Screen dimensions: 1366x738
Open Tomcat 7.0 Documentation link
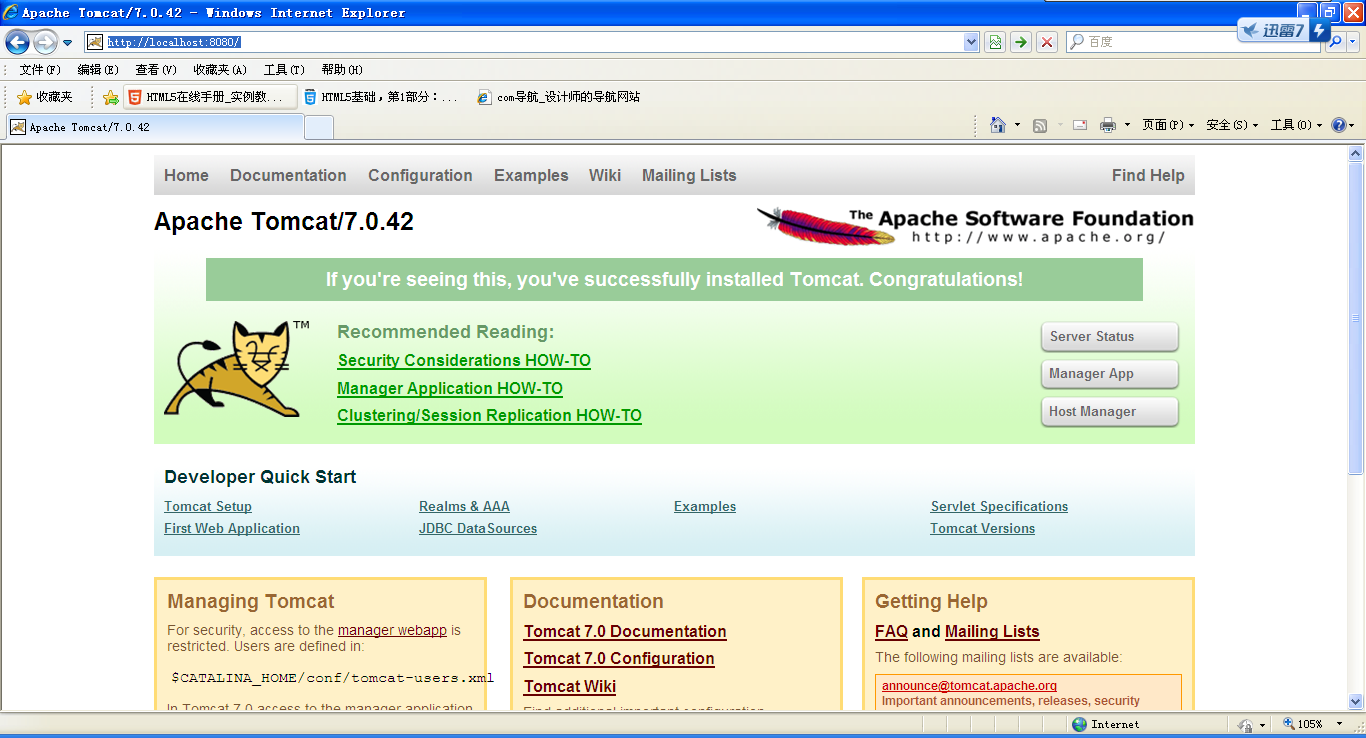[625, 631]
